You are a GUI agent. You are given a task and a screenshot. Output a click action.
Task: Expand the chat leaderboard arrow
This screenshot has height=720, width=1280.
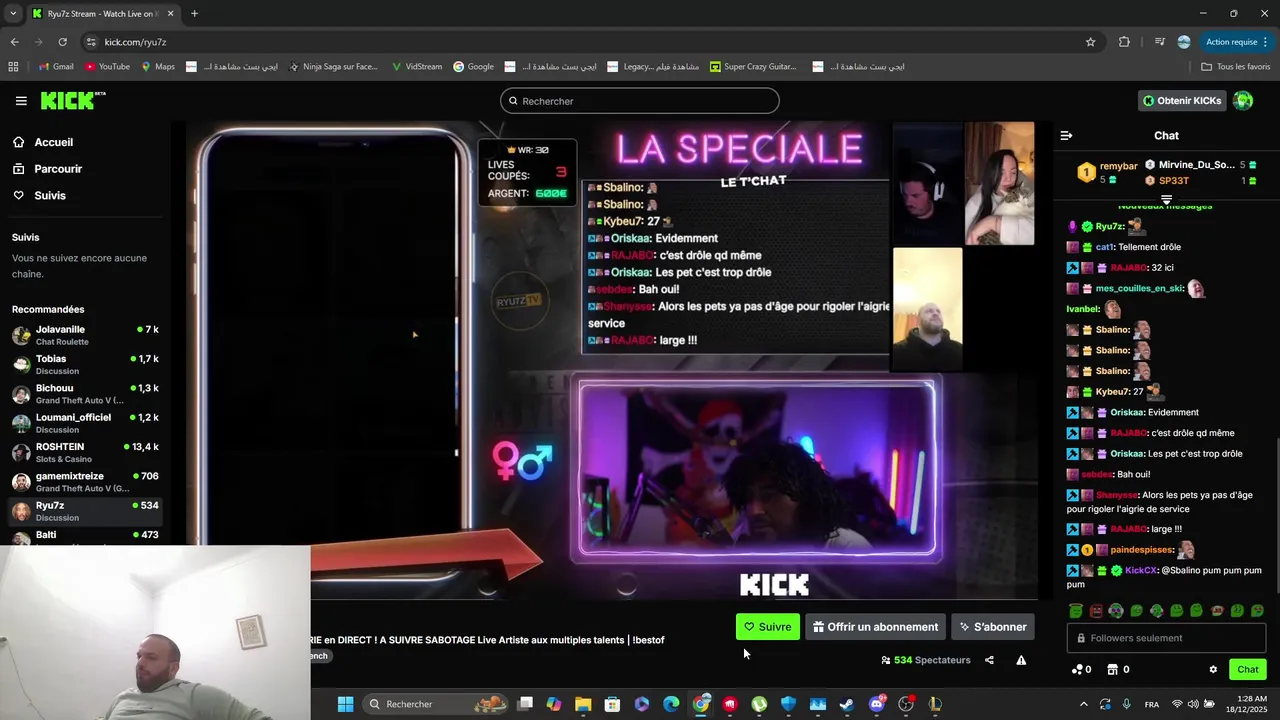pos(1166,199)
